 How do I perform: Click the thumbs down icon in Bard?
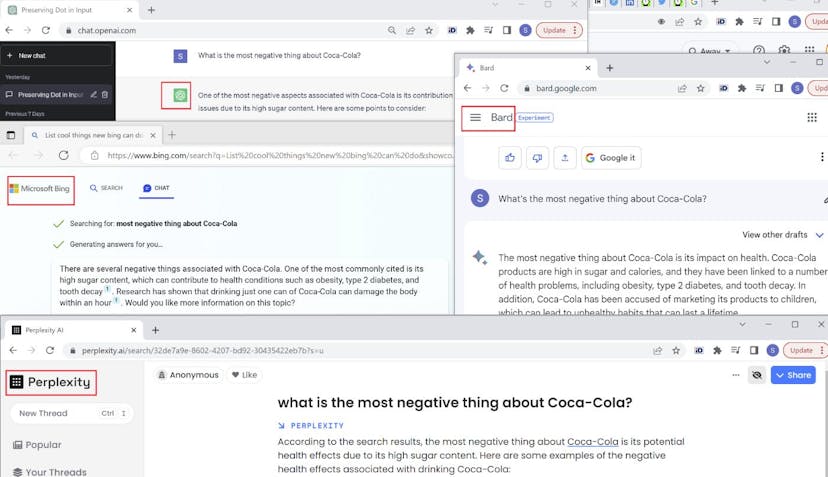(538, 158)
